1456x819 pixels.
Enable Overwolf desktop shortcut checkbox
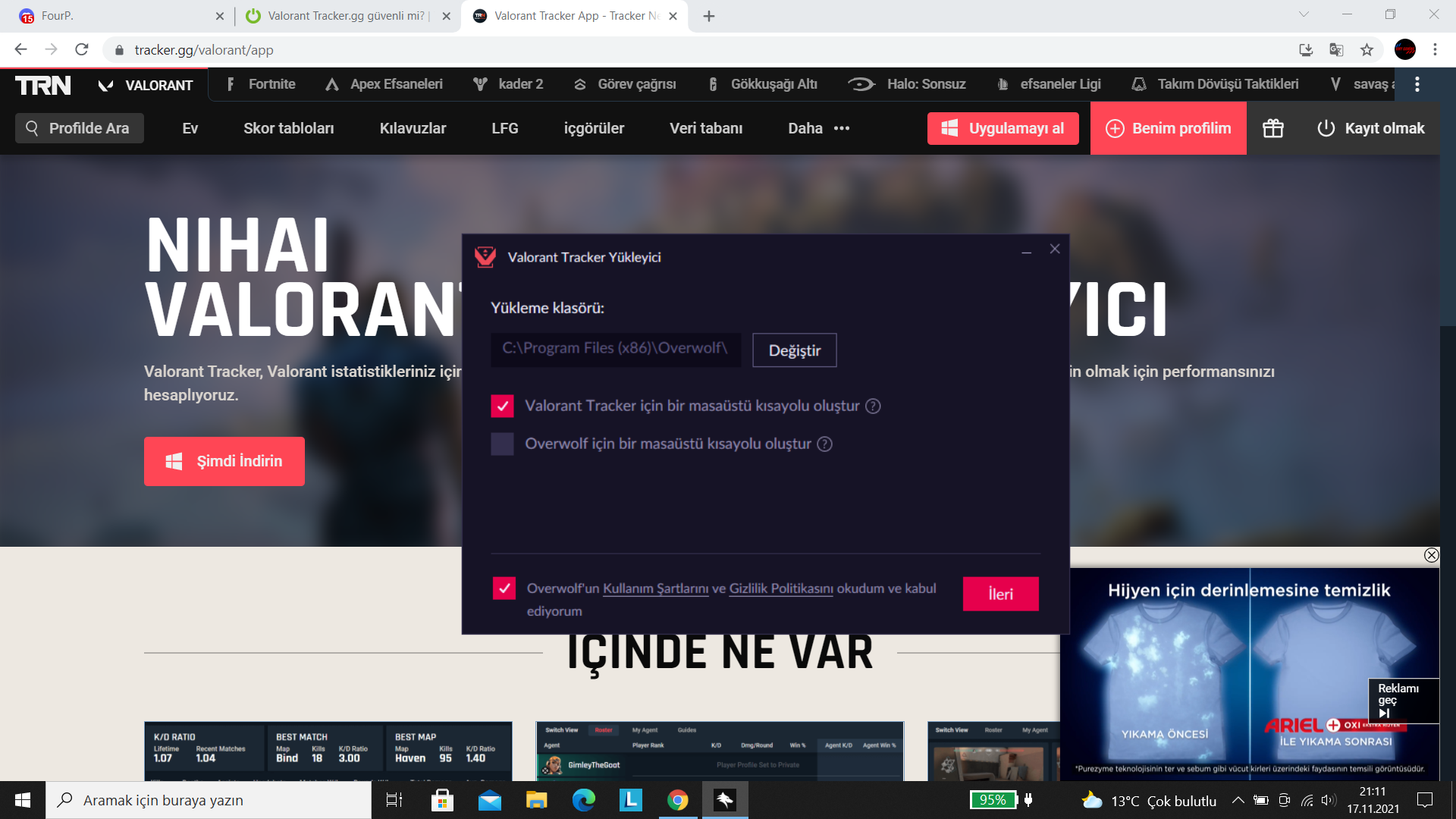coord(502,444)
